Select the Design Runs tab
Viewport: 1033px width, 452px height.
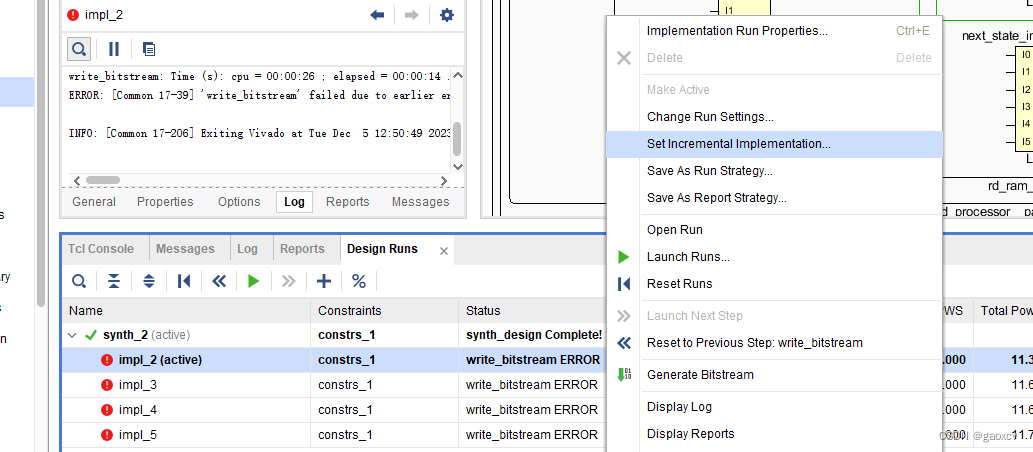point(382,249)
